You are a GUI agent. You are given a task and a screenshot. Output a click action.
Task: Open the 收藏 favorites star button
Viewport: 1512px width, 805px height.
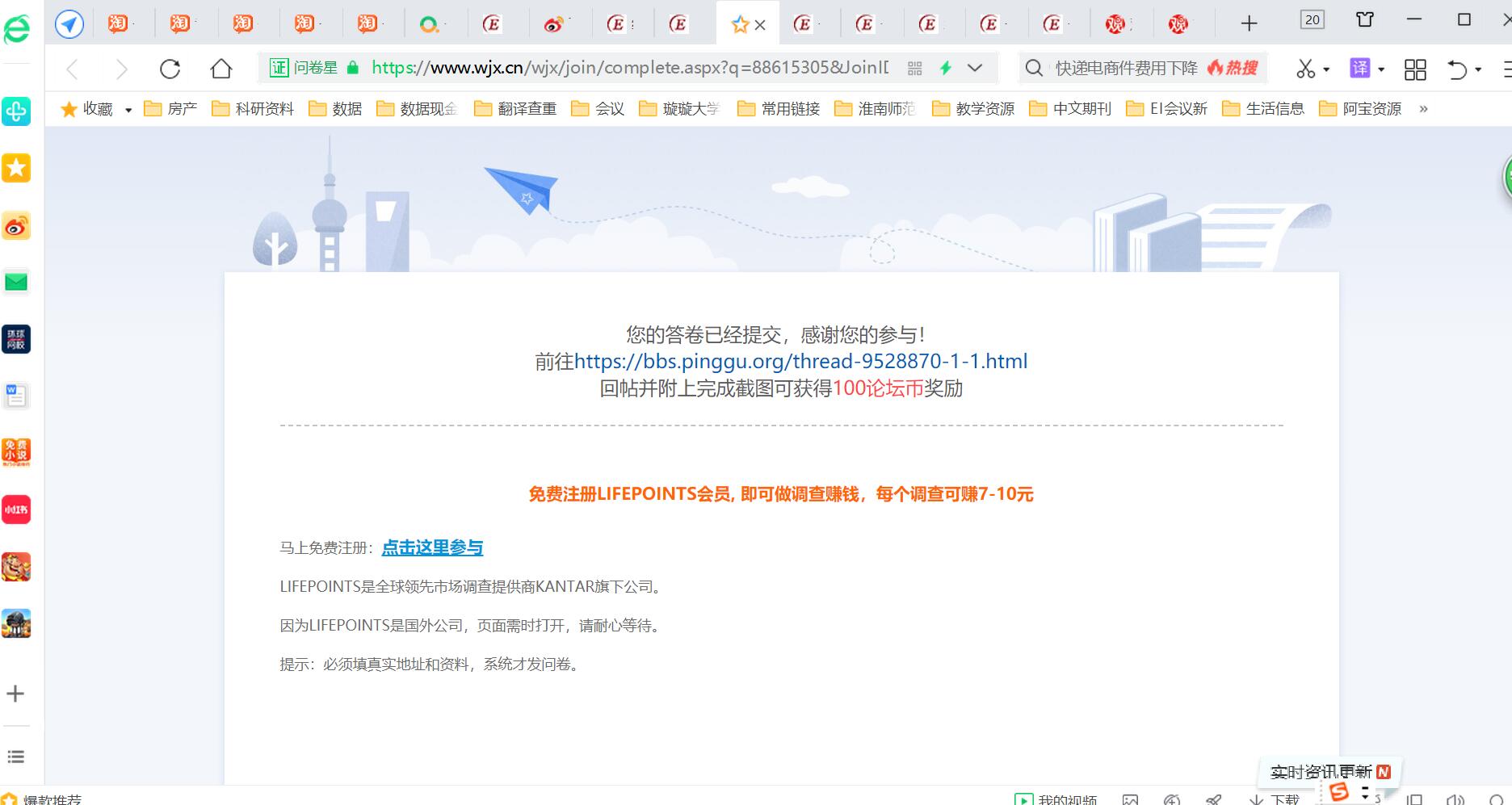point(86,109)
